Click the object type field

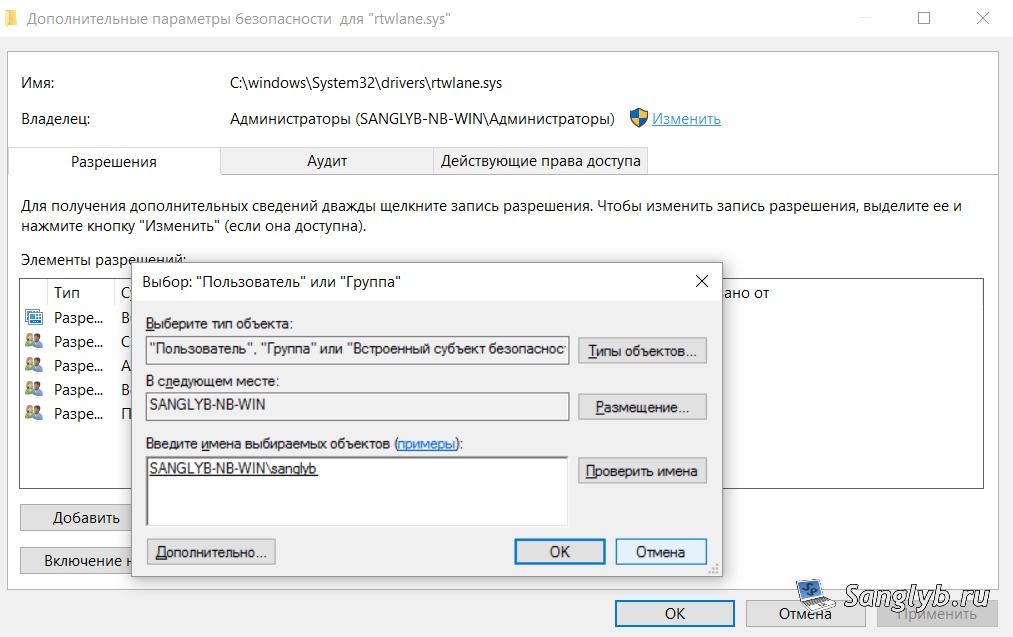click(357, 350)
